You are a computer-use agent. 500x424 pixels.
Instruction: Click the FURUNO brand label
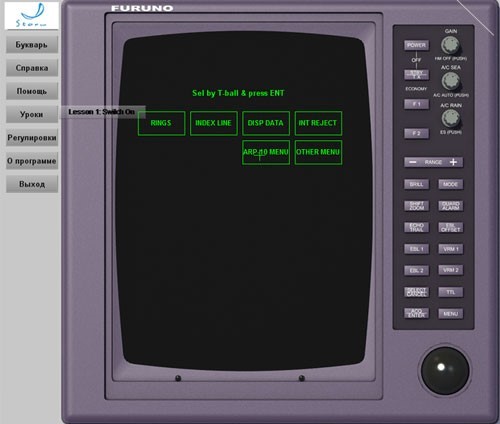[142, 8]
